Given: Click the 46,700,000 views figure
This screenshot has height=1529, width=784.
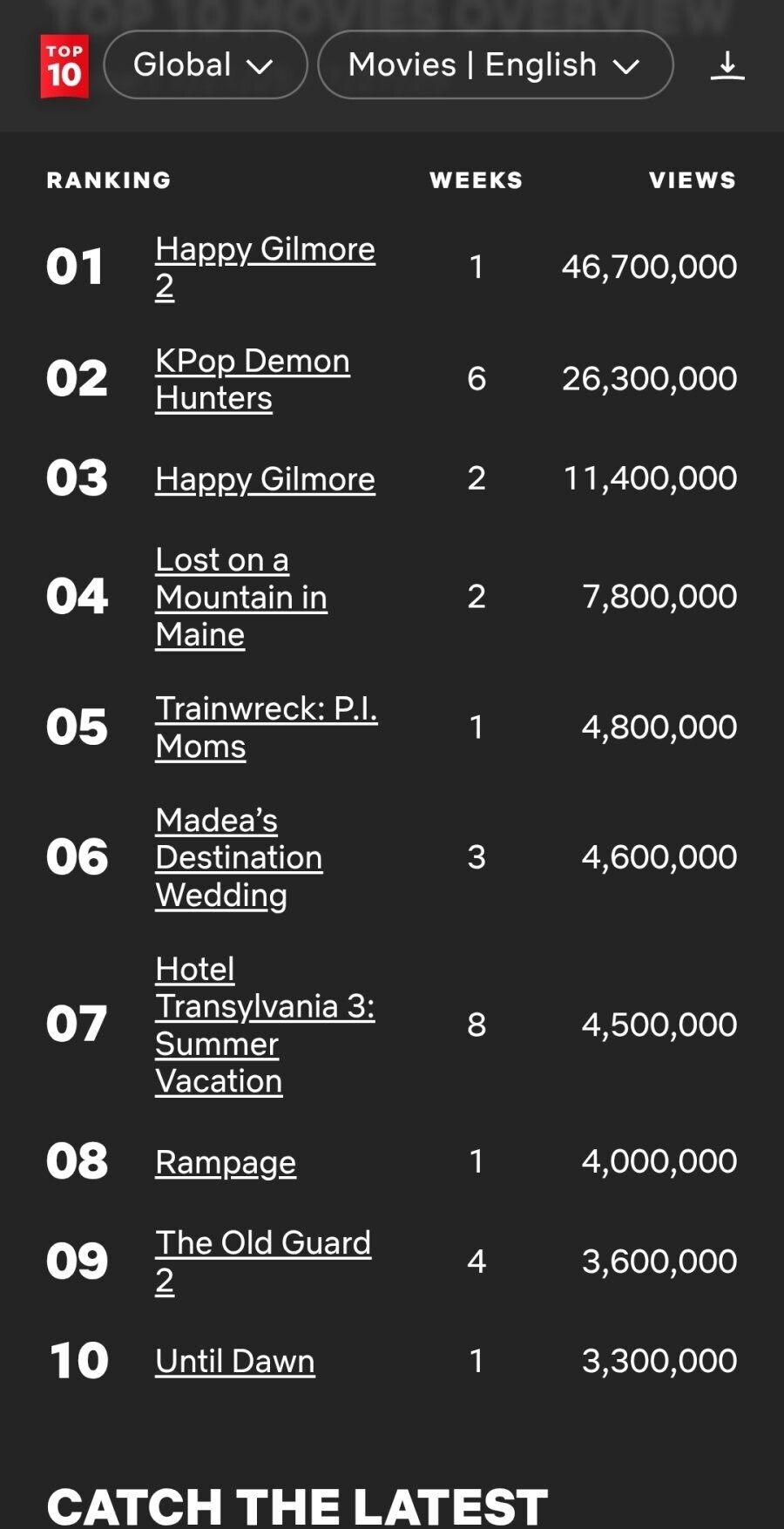Looking at the screenshot, I should [x=649, y=267].
